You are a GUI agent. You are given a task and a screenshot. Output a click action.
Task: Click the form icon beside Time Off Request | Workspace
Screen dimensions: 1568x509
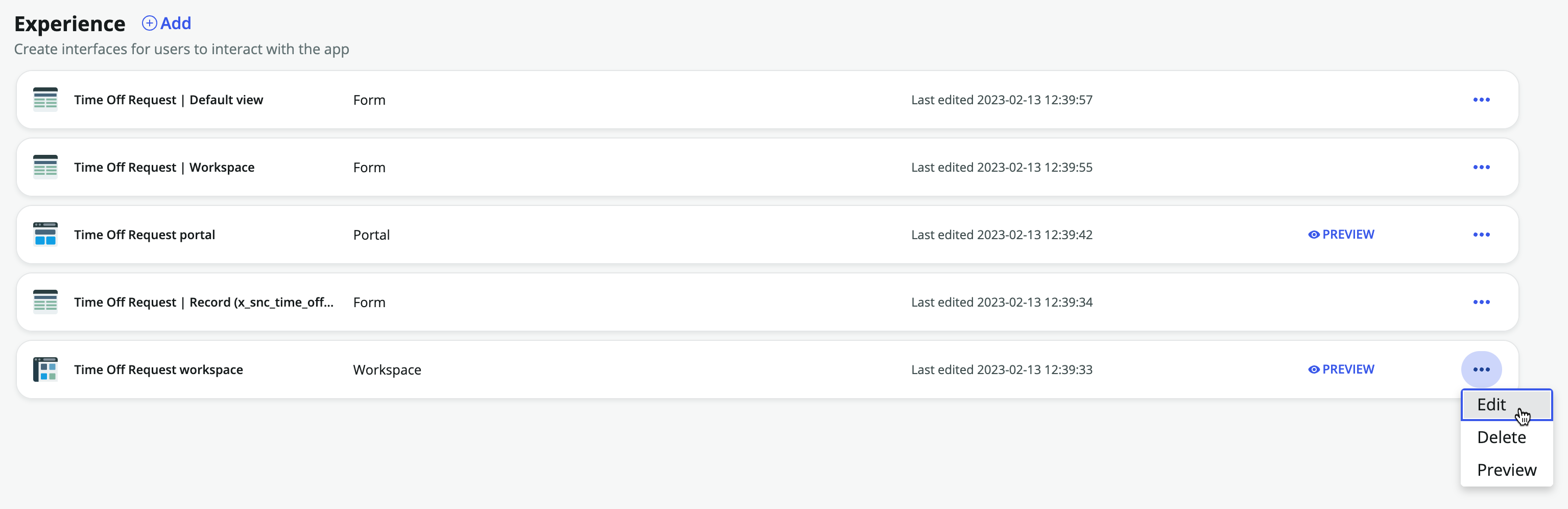(45, 167)
